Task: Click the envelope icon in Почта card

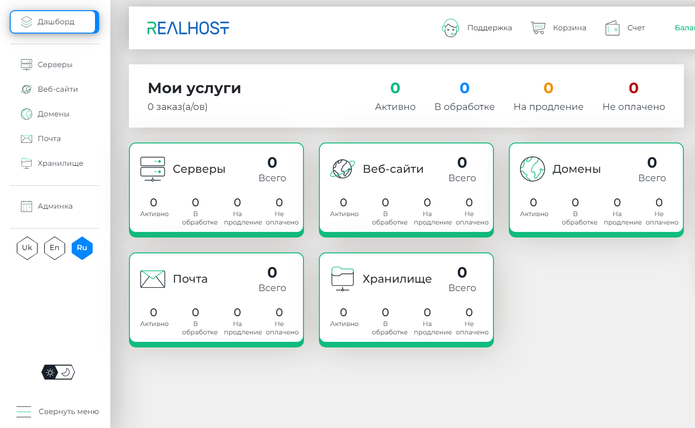Action: pyautogui.click(x=153, y=279)
